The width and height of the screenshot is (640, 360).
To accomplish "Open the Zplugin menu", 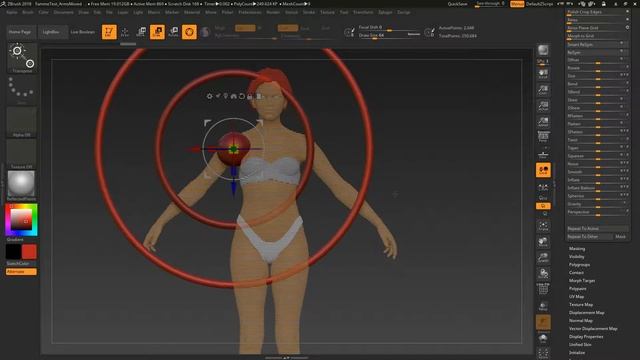I will (385, 12).
